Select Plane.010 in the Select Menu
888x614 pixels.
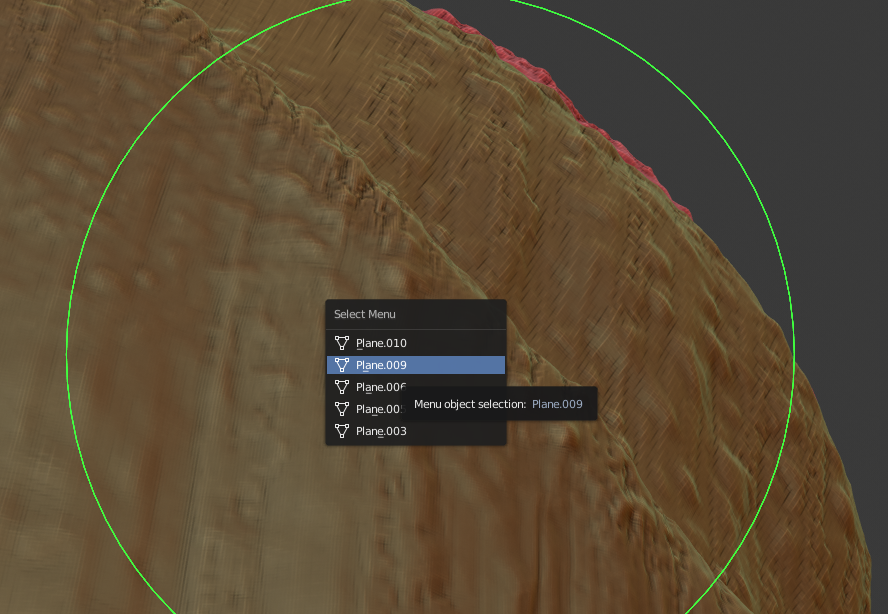(416, 343)
